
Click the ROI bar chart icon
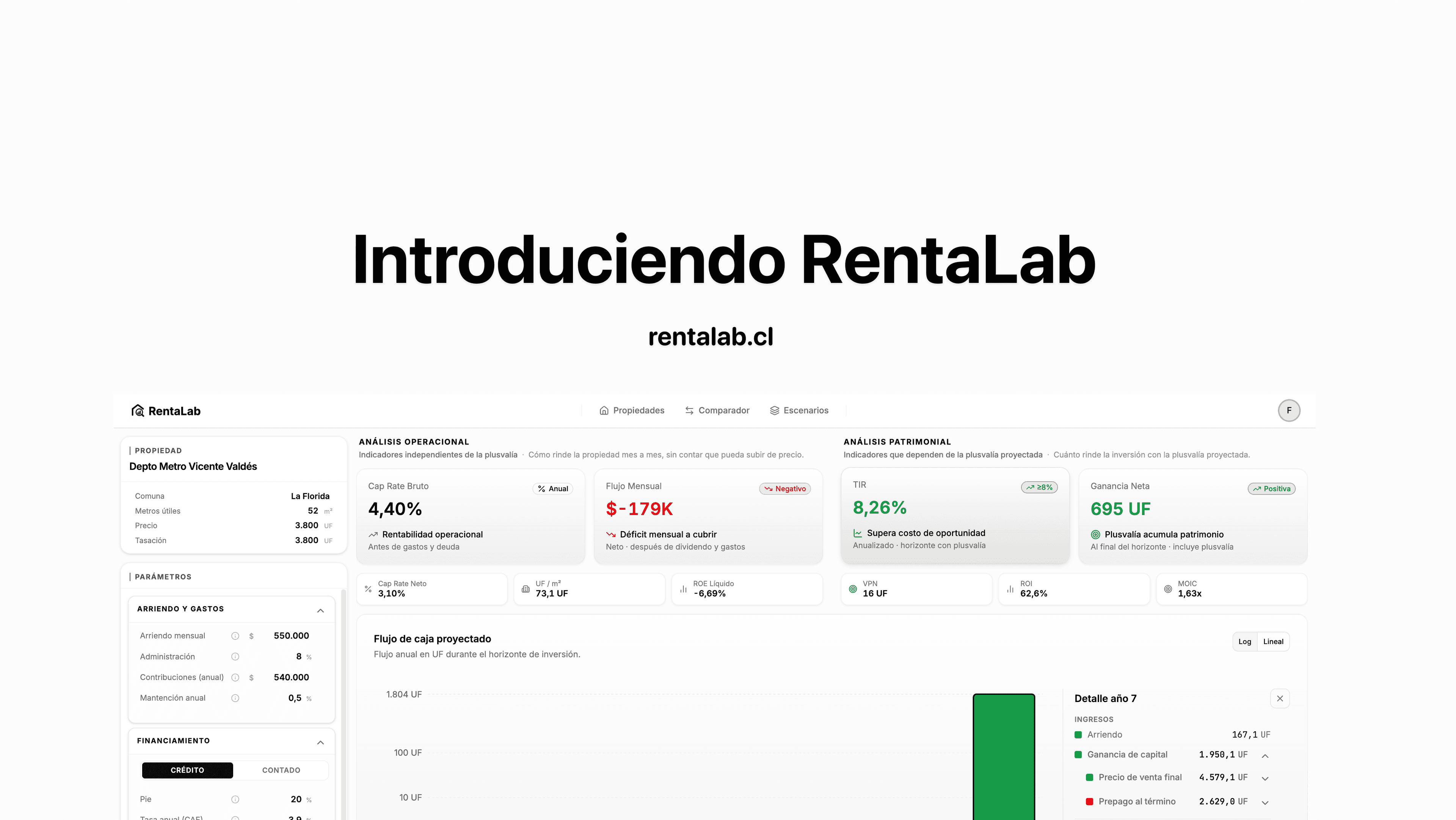pyautogui.click(x=1010, y=589)
